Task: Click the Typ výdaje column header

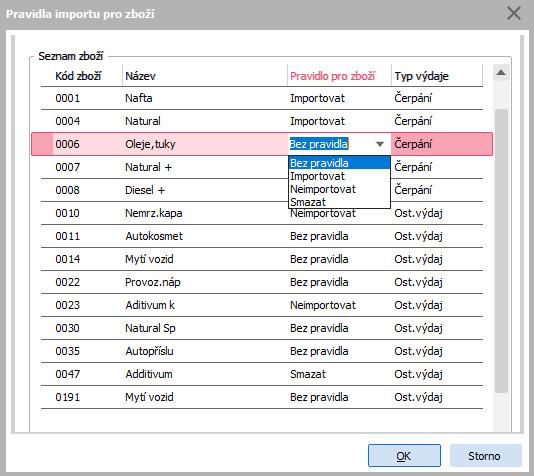Action: (437, 76)
